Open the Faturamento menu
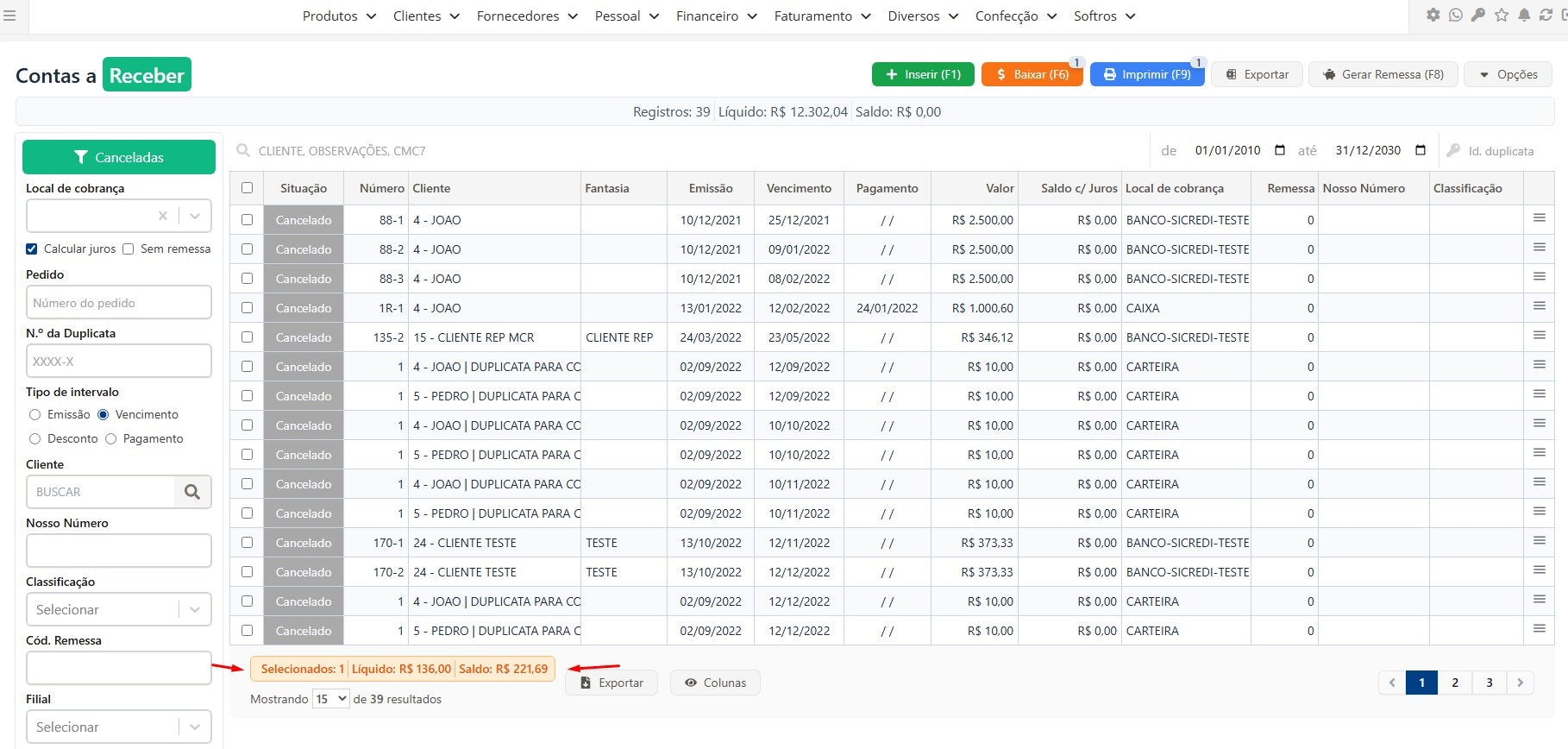 click(823, 16)
